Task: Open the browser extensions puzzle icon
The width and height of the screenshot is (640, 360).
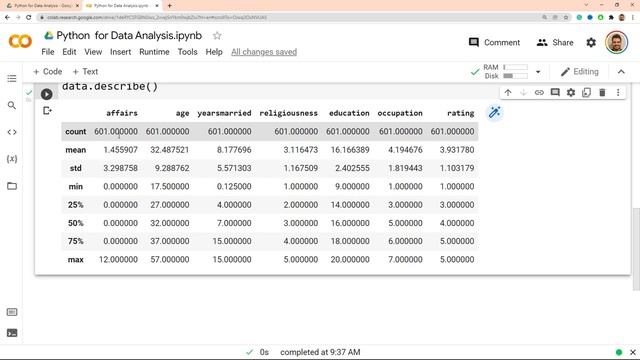Action: pos(611,18)
